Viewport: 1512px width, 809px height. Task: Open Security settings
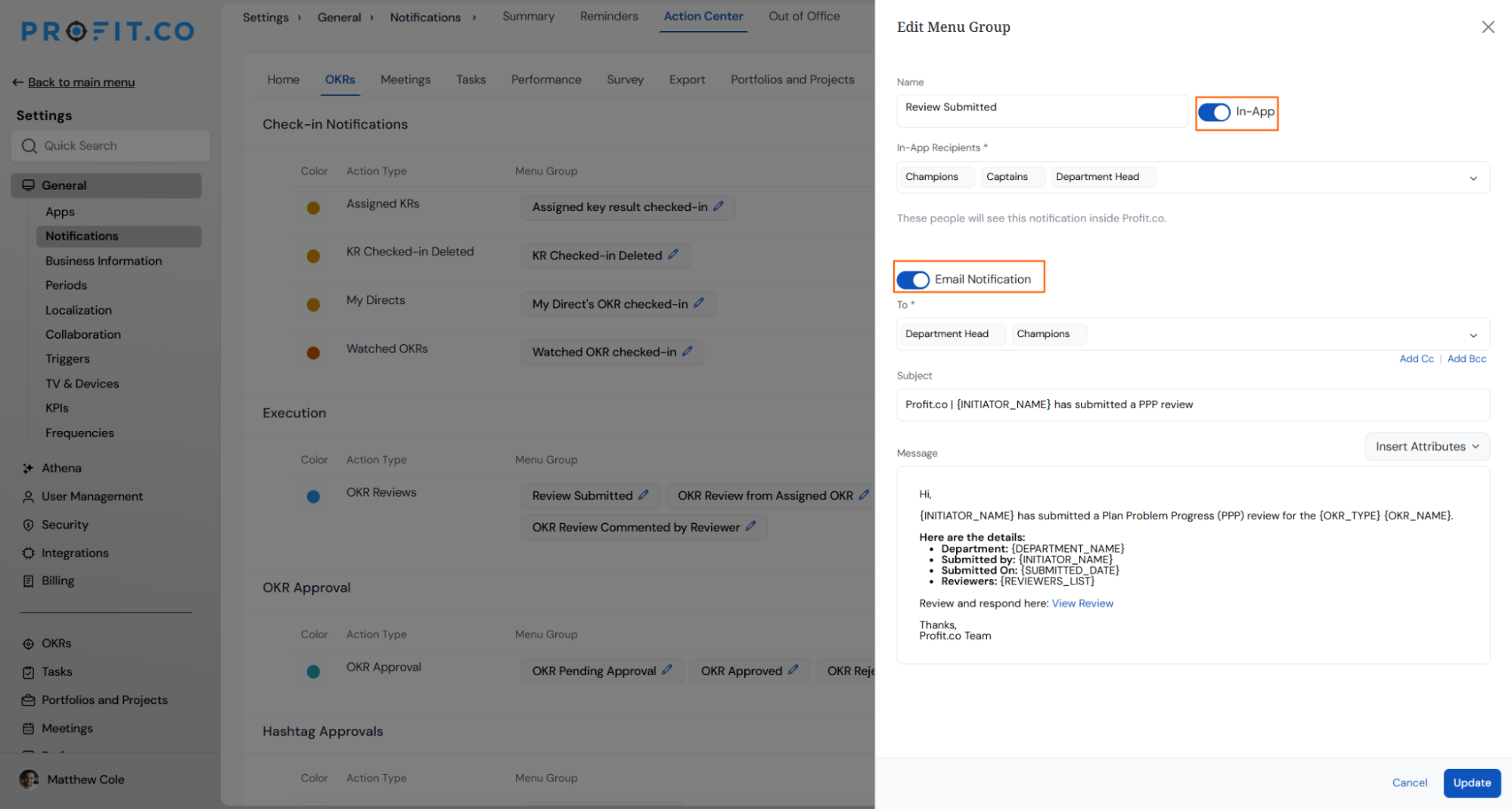pyautogui.click(x=64, y=525)
